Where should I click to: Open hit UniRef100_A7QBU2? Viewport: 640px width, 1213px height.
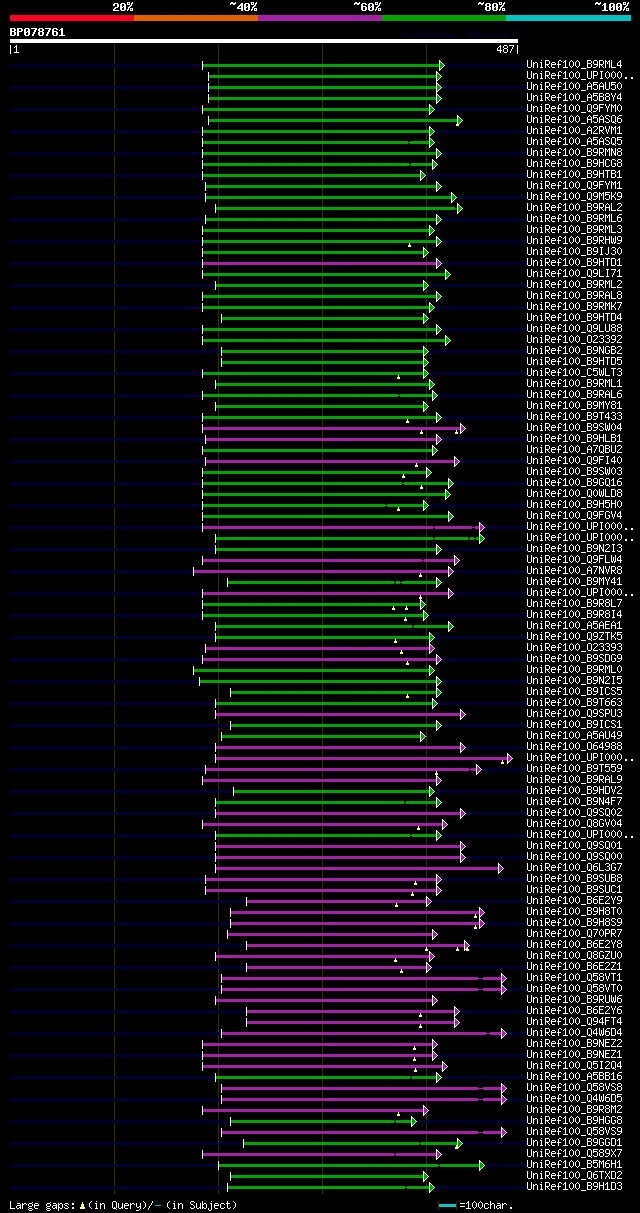pyautogui.click(x=574, y=450)
